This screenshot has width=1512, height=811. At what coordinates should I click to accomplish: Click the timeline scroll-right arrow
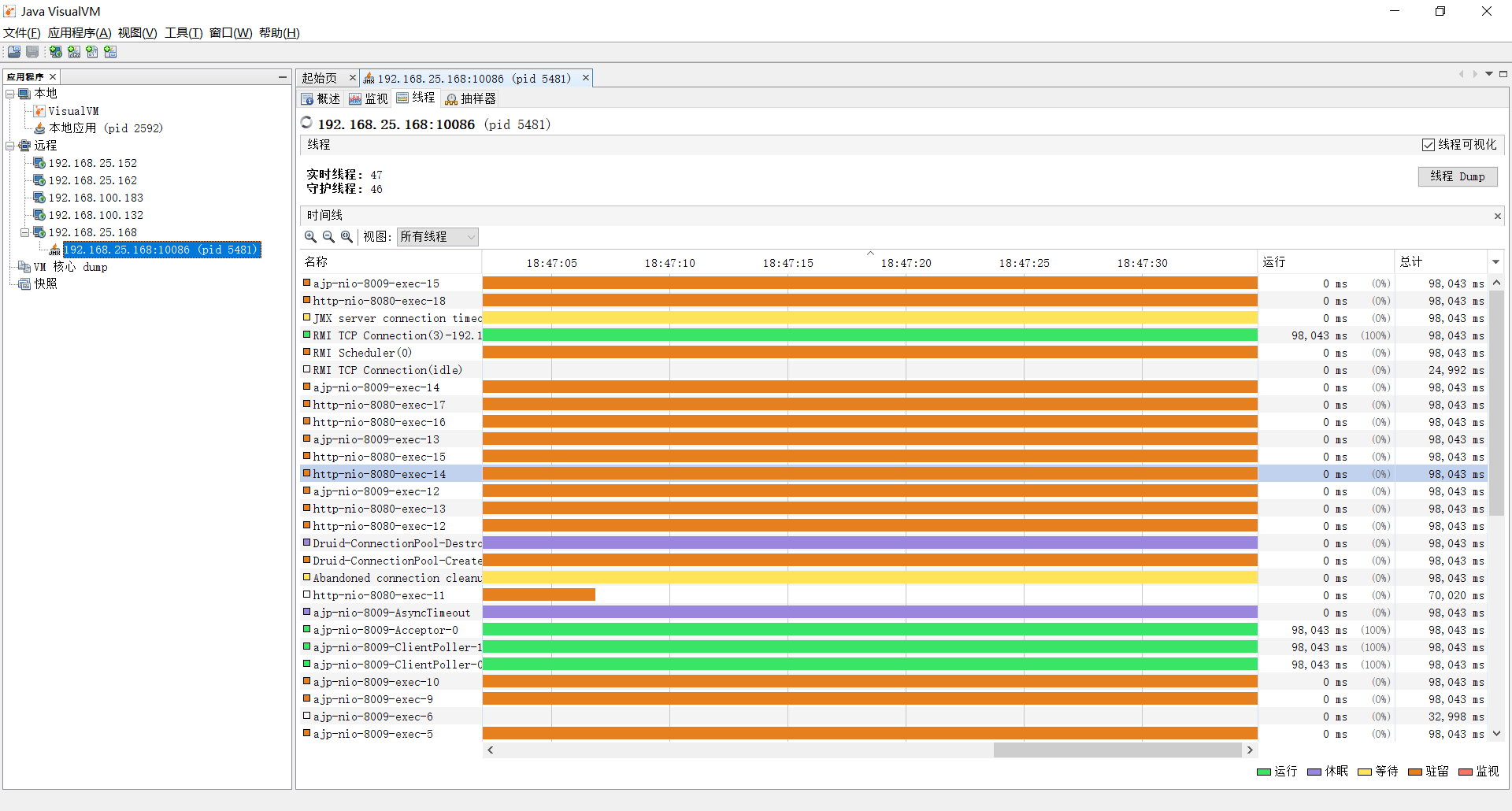[x=1250, y=750]
